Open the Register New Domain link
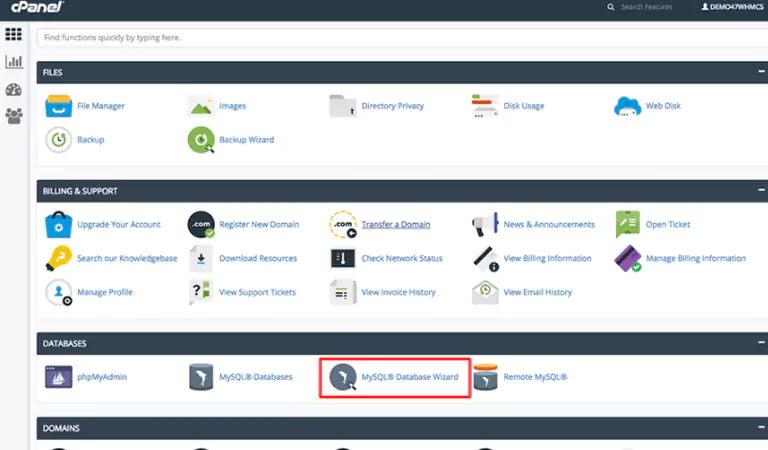The width and height of the screenshot is (768, 450). pos(259,224)
